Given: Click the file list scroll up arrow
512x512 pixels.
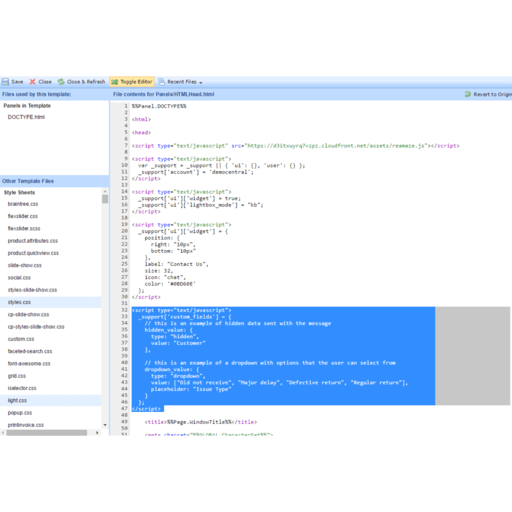Looking at the screenshot, I should [105, 191].
